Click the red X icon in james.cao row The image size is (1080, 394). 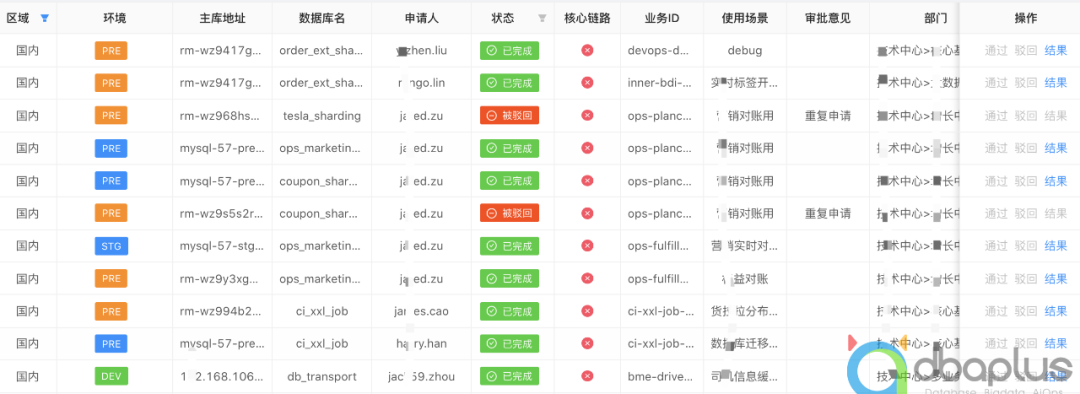click(587, 311)
